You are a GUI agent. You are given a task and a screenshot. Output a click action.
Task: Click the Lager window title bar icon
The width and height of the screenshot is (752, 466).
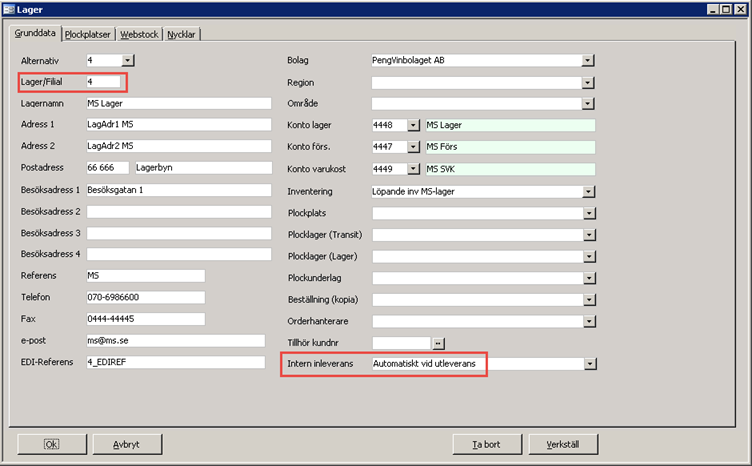click(10, 9)
